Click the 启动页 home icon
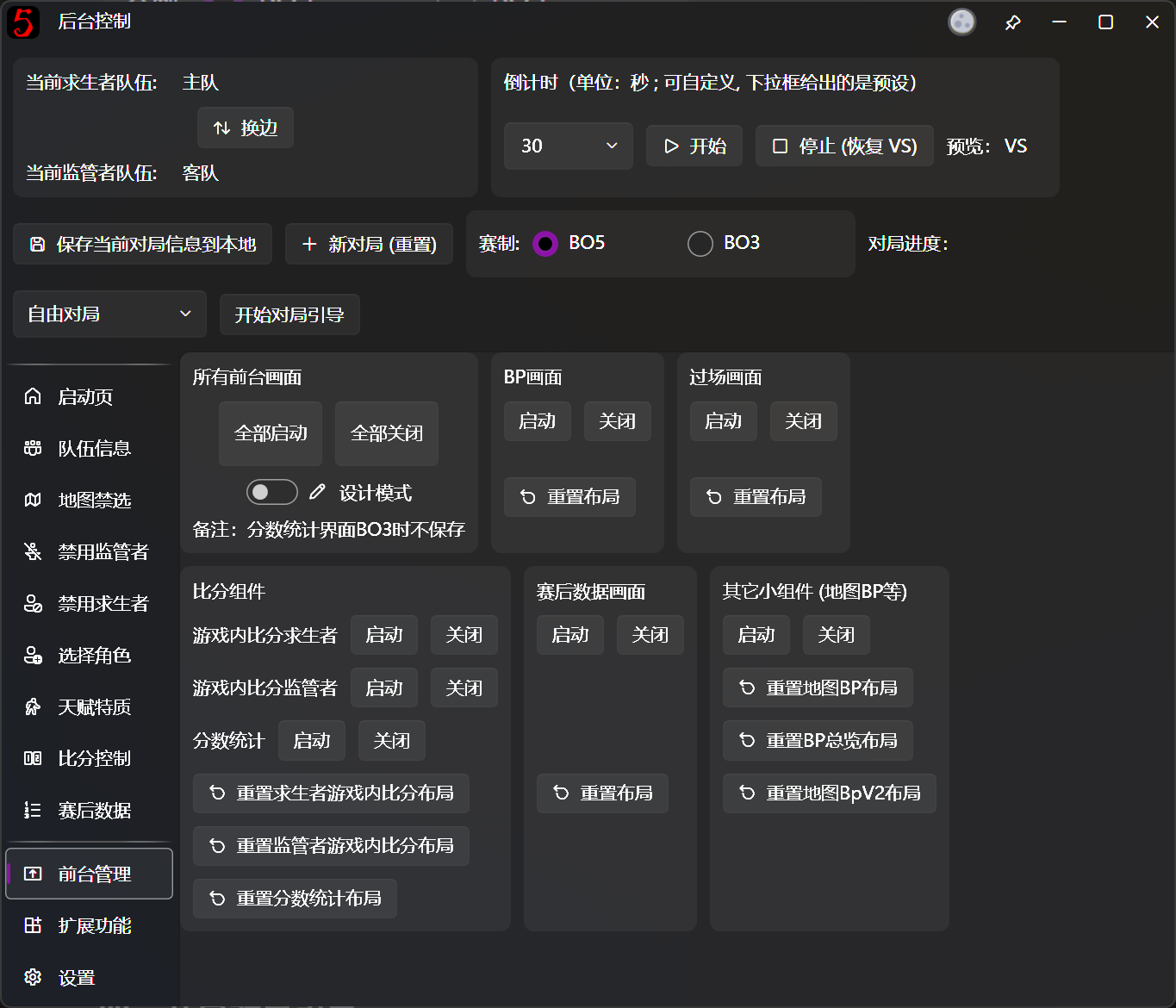Viewport: 1176px width, 1008px height. [33, 396]
